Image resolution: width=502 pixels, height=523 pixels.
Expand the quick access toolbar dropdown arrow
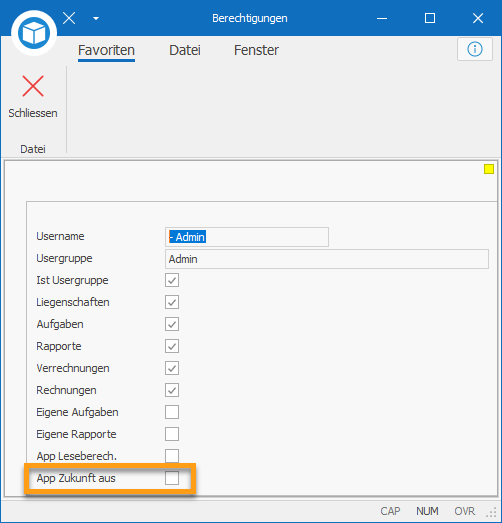96,18
